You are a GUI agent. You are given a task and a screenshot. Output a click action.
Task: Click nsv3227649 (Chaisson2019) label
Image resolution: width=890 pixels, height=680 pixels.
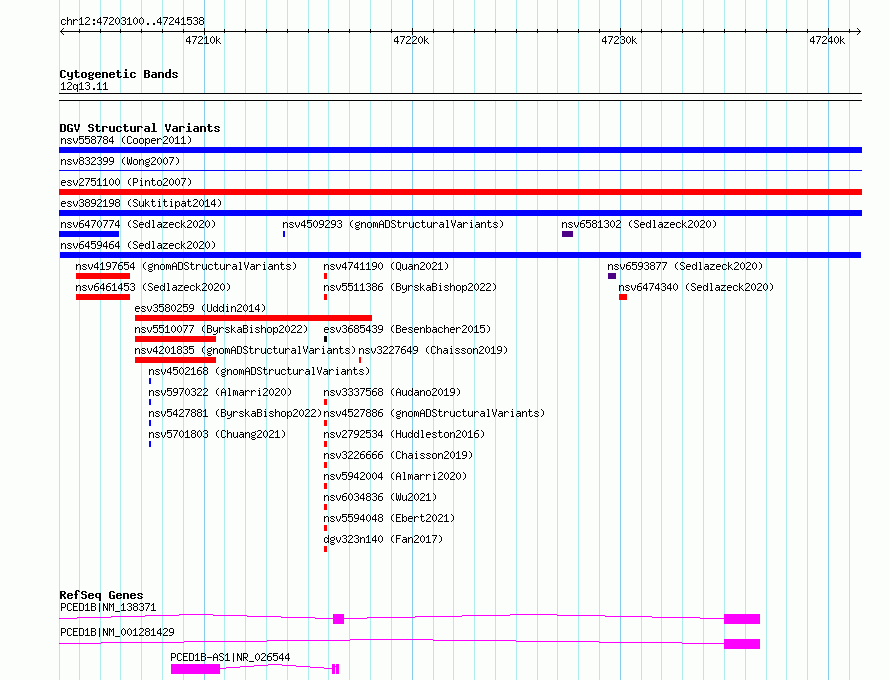pos(433,350)
